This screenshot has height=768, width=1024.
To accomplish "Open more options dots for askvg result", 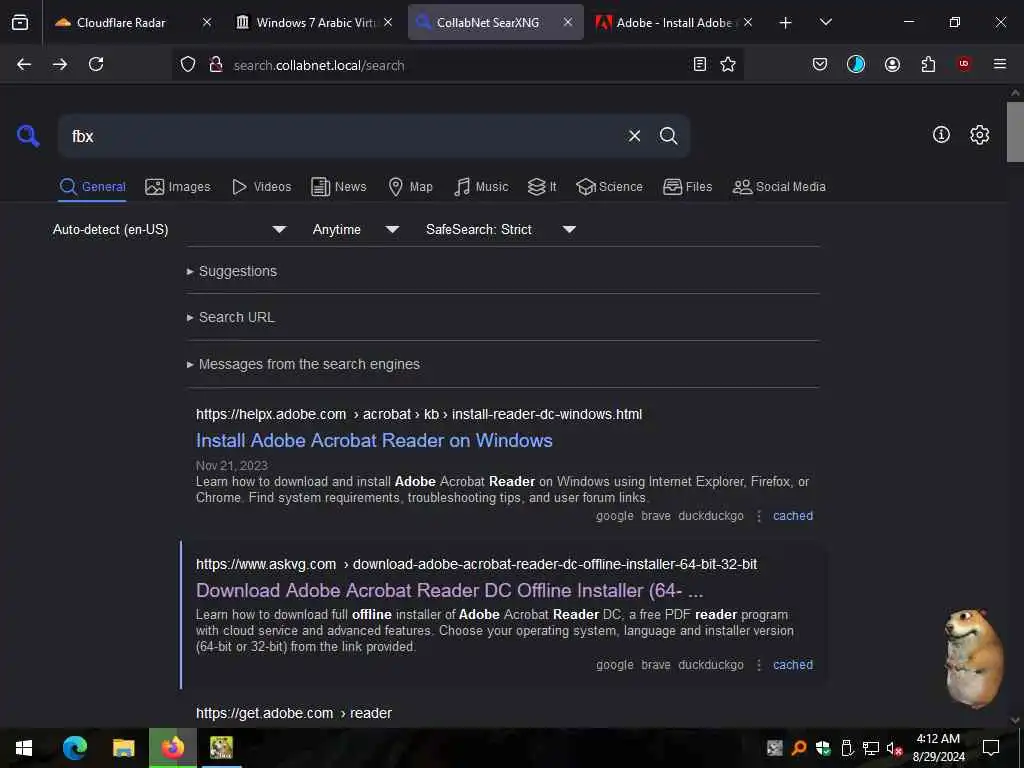I will tap(758, 665).
